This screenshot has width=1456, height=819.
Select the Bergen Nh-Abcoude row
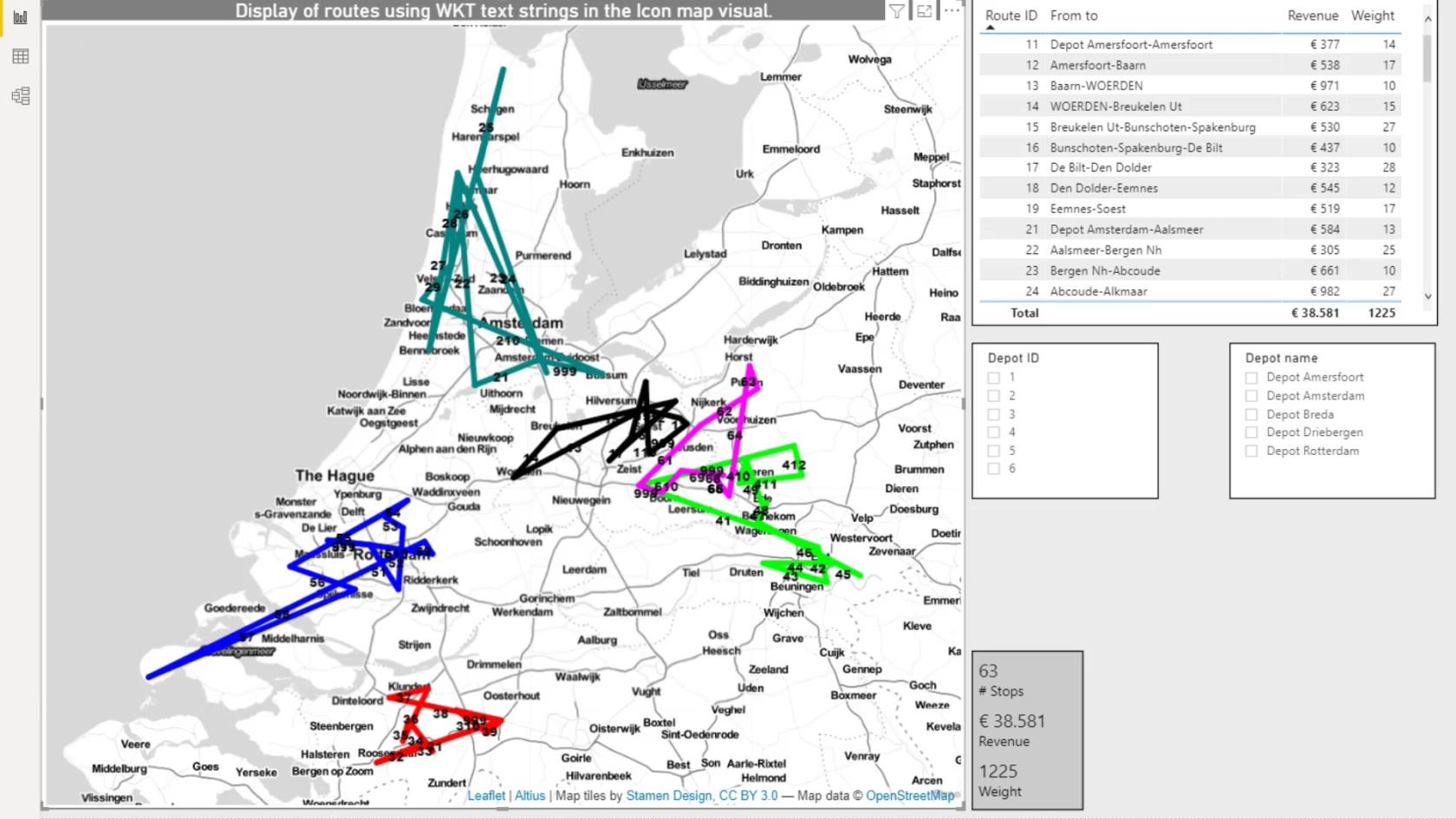click(1190, 270)
